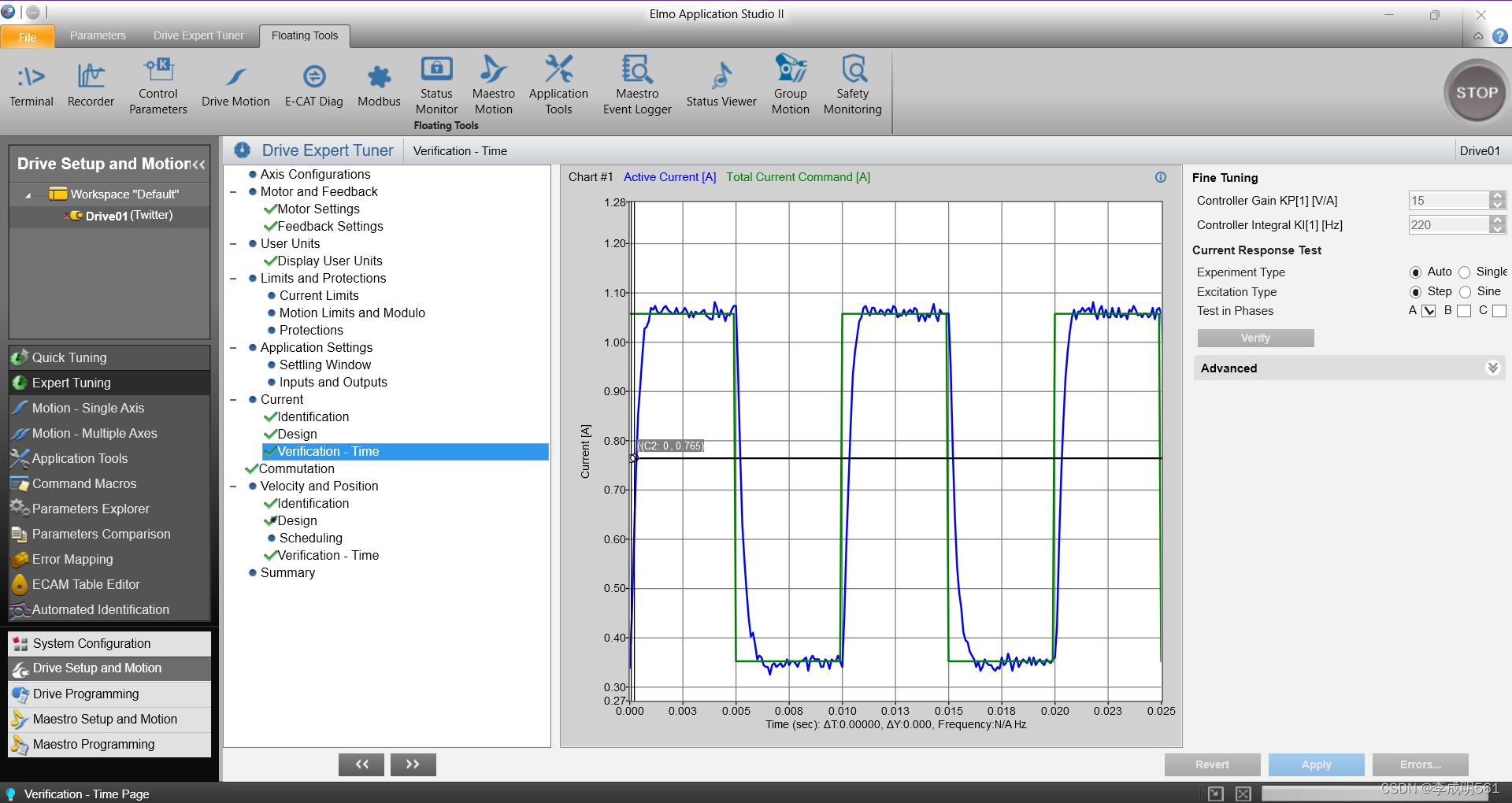The width and height of the screenshot is (1512, 803).
Task: Open the Status Viewer
Action: pyautogui.click(x=721, y=85)
